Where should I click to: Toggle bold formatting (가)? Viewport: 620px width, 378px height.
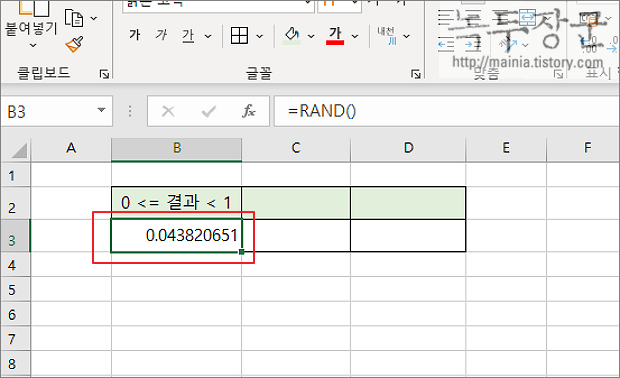point(134,35)
